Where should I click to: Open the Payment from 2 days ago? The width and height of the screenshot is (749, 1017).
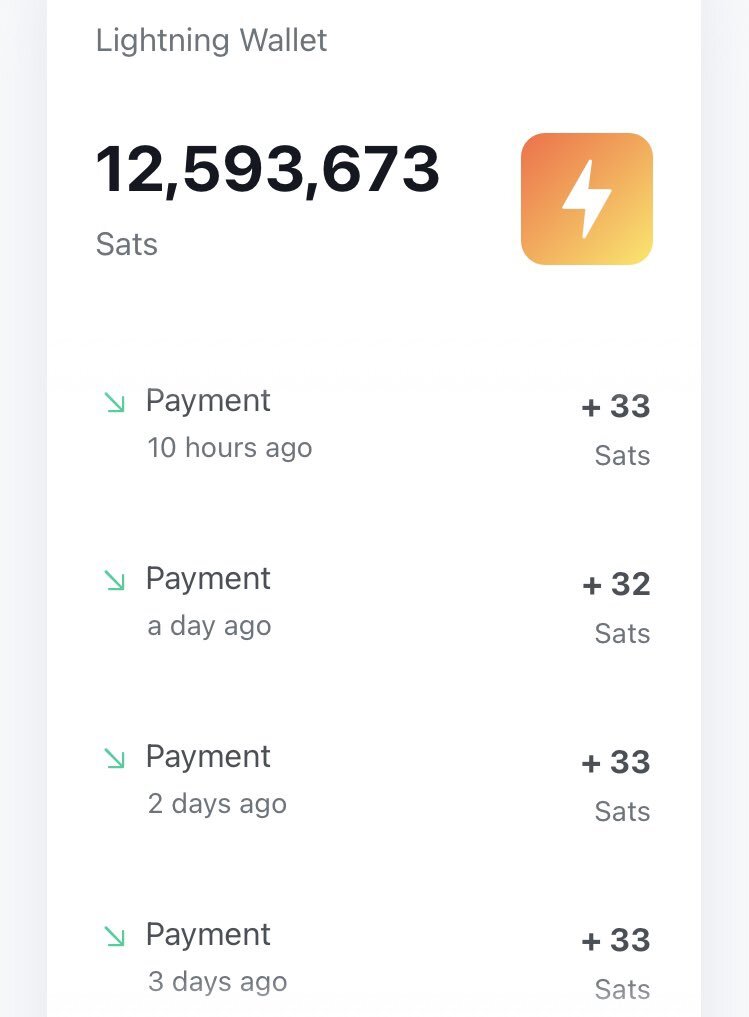pos(374,782)
